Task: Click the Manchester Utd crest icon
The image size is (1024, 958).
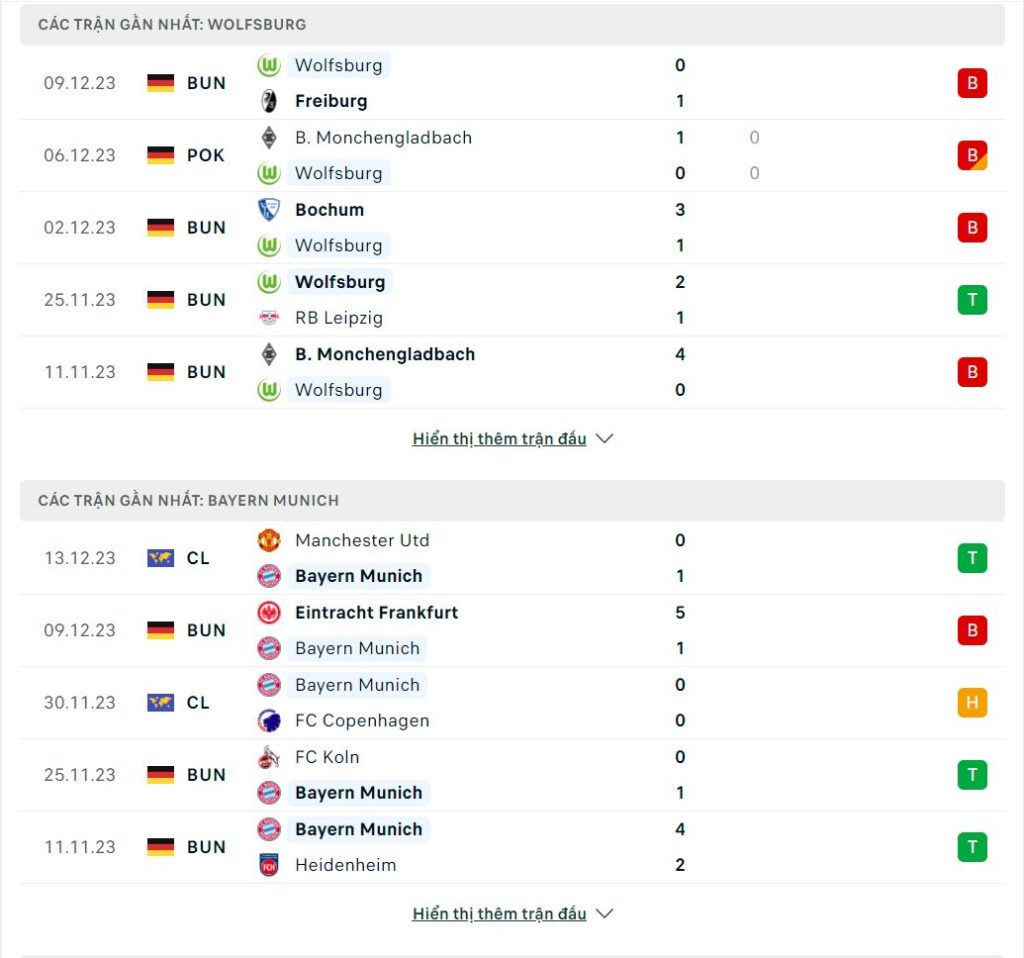Action: tap(268, 541)
